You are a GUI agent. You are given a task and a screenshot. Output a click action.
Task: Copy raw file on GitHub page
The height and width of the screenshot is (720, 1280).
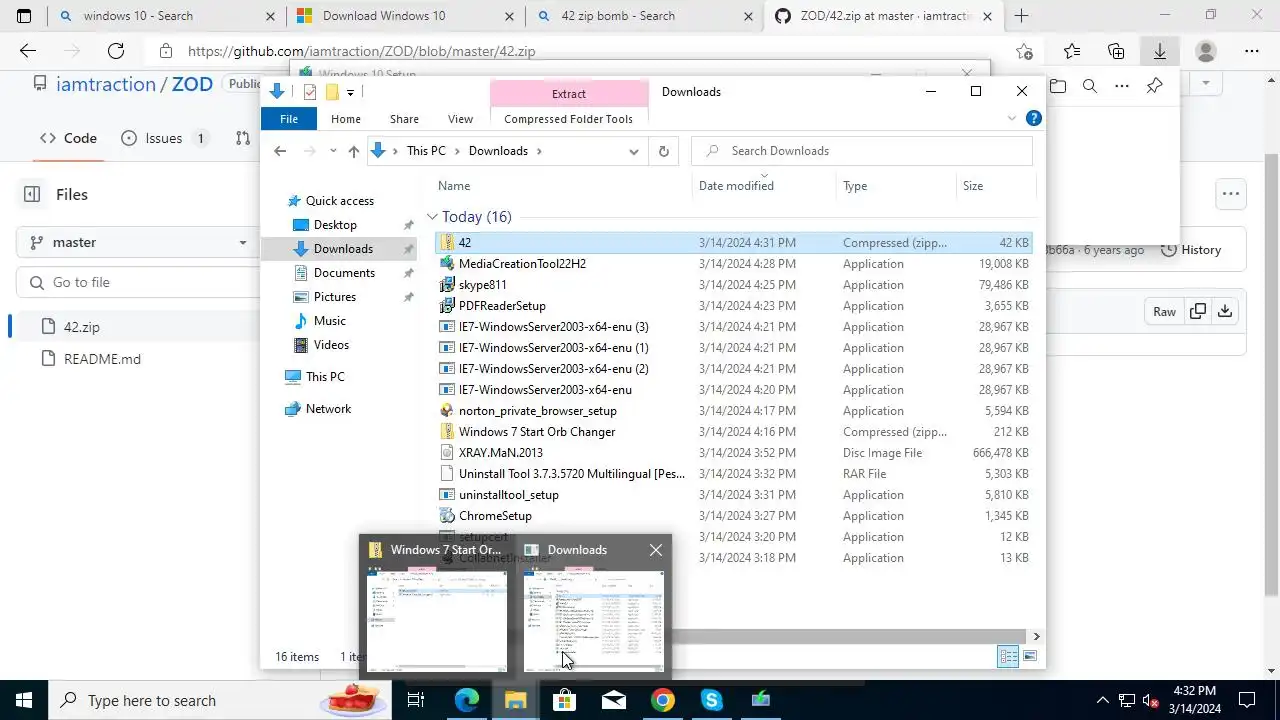(1198, 311)
